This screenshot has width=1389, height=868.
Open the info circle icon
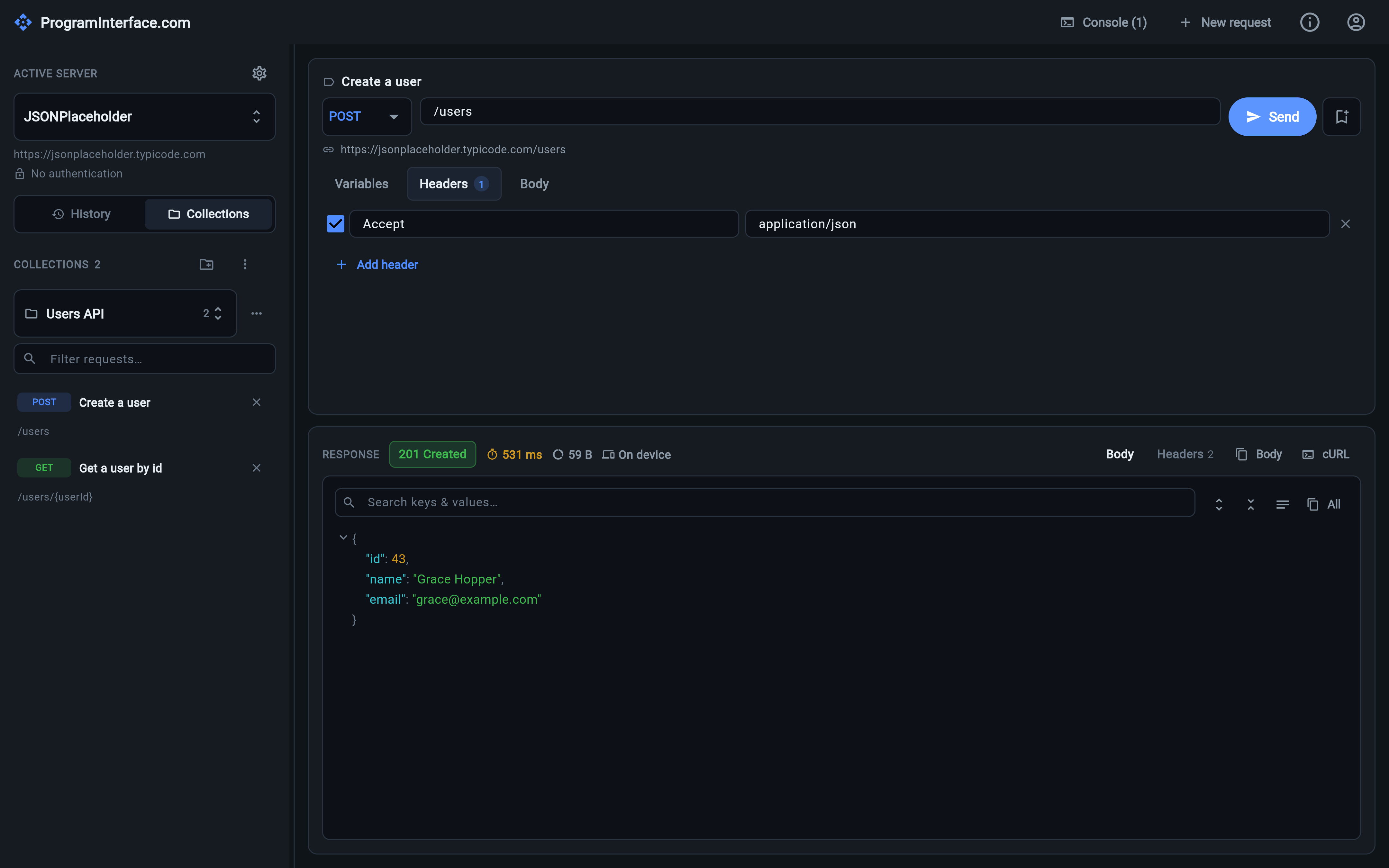[x=1310, y=23]
